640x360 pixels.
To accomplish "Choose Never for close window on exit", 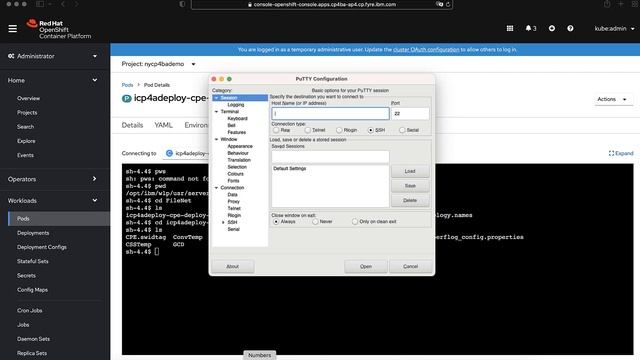I will 315,222.
